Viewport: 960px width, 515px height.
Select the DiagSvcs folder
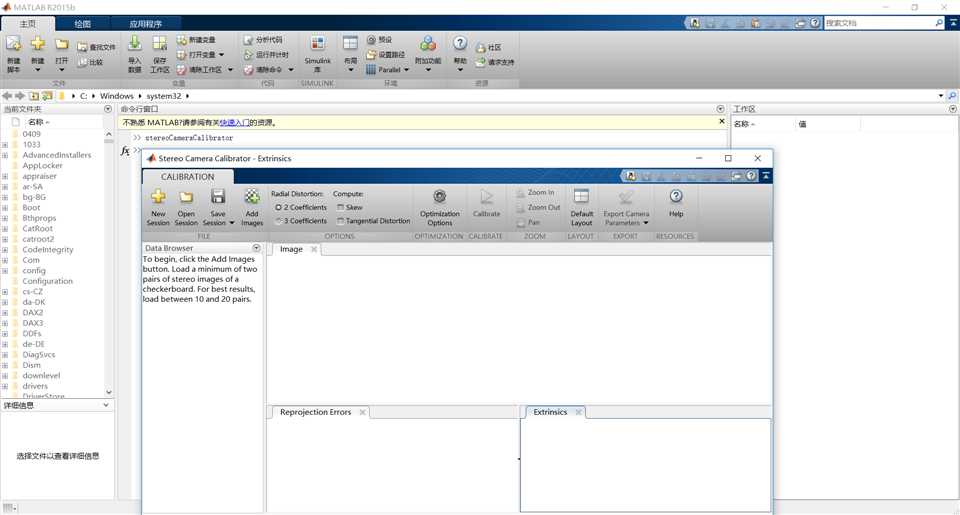pos(39,355)
